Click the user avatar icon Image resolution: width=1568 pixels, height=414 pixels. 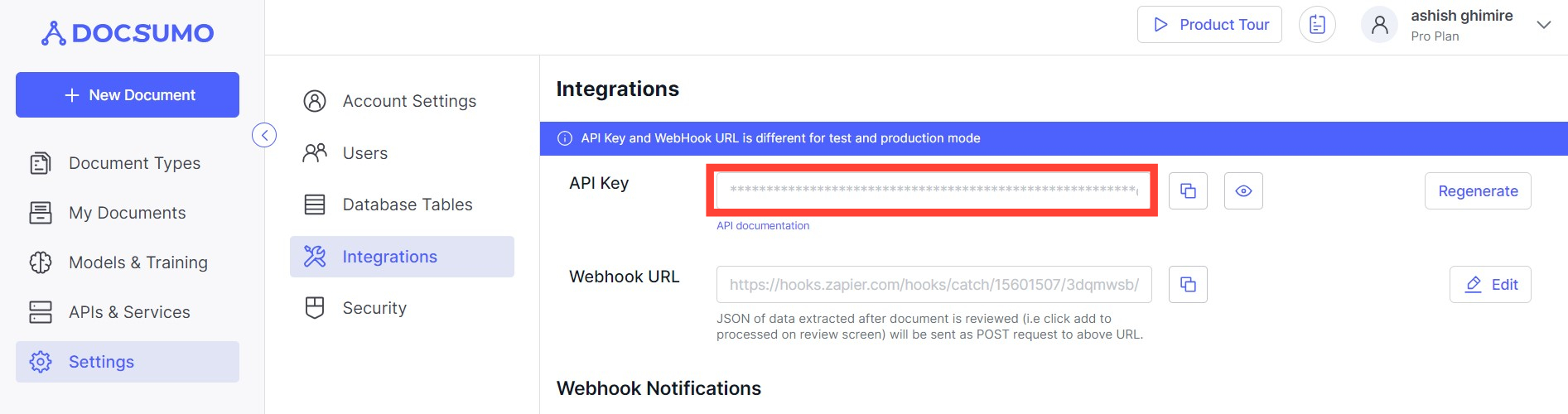pos(1380,25)
